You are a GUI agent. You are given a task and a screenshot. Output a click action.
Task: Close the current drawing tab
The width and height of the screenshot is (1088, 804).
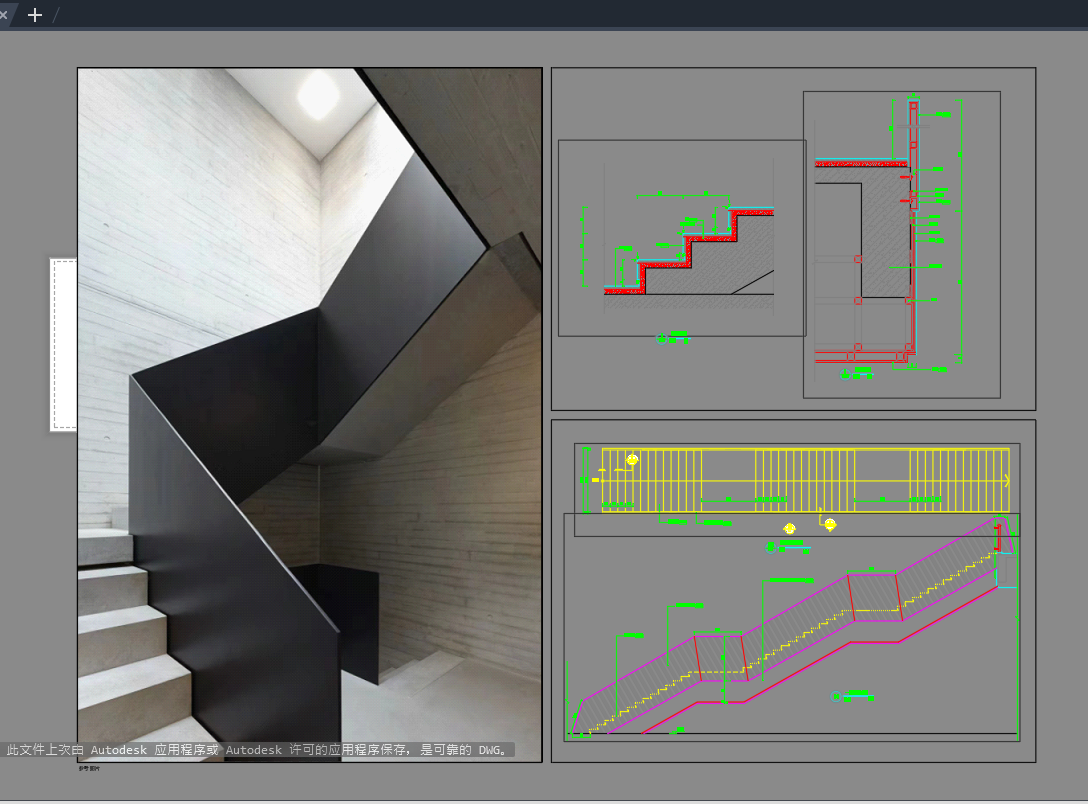[x=3, y=15]
